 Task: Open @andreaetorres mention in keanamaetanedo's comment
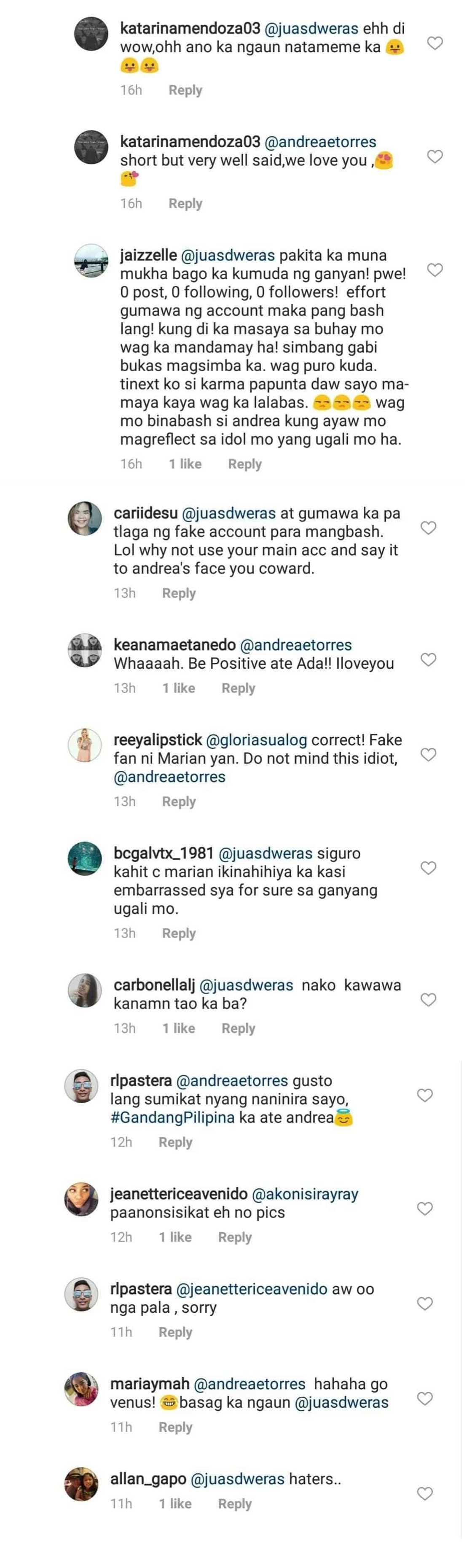[x=296, y=645]
